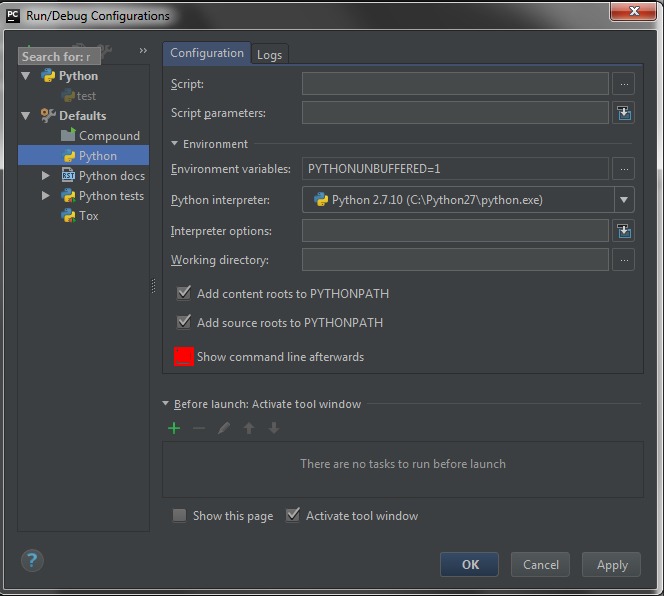Image resolution: width=664 pixels, height=596 pixels.
Task: Focus the Working directory field
Action: point(455,259)
